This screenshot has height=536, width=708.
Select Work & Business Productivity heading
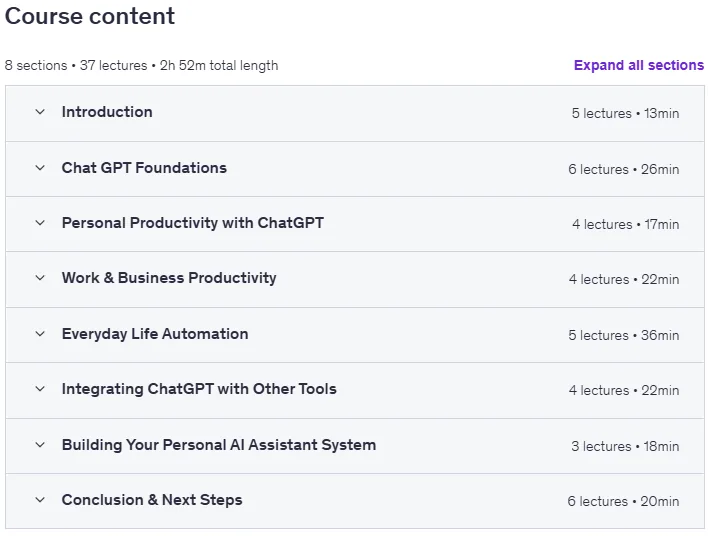tap(169, 278)
